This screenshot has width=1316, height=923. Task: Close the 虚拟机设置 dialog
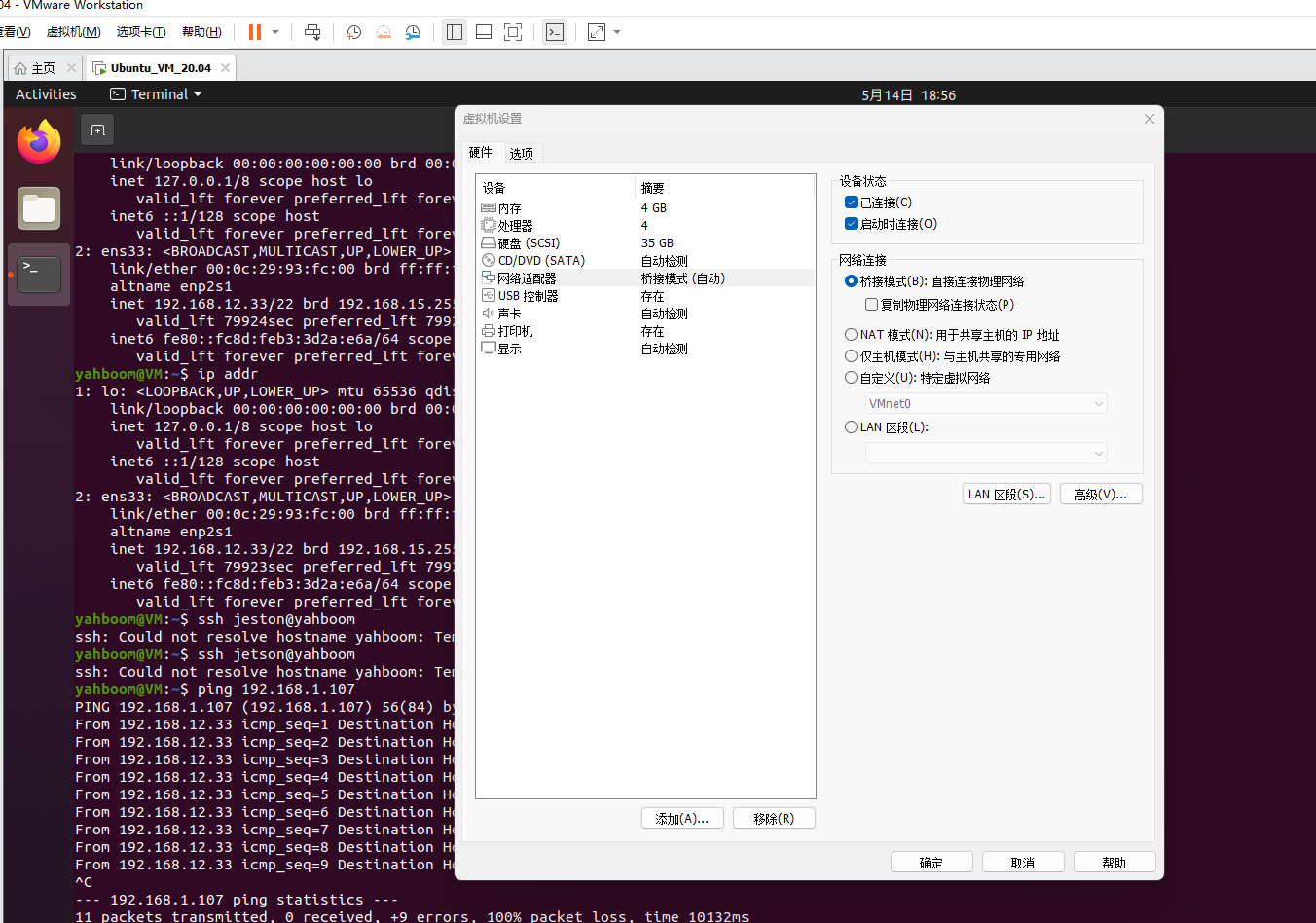pyautogui.click(x=1150, y=119)
